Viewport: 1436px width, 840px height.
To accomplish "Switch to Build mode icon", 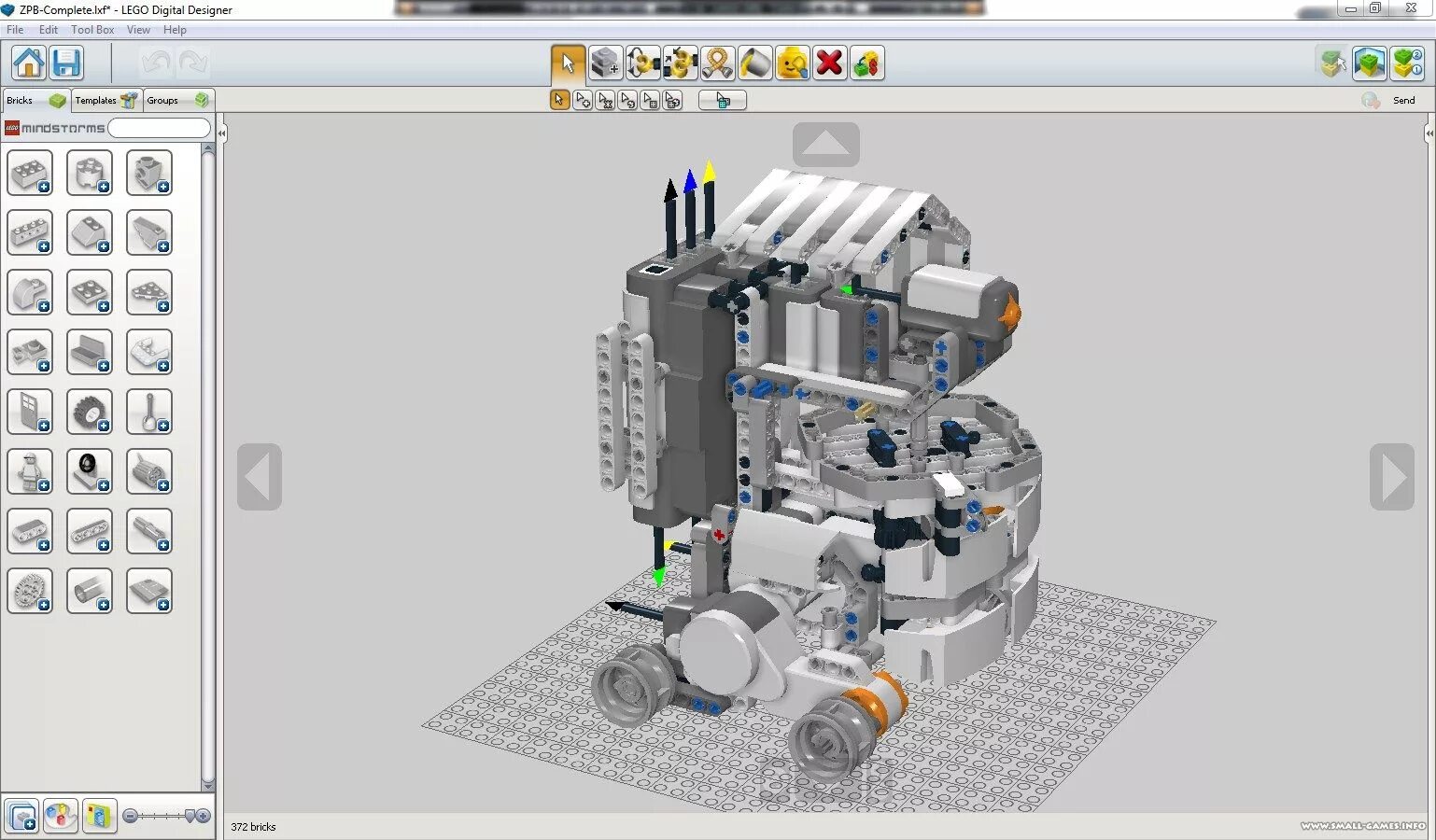I will (1332, 63).
